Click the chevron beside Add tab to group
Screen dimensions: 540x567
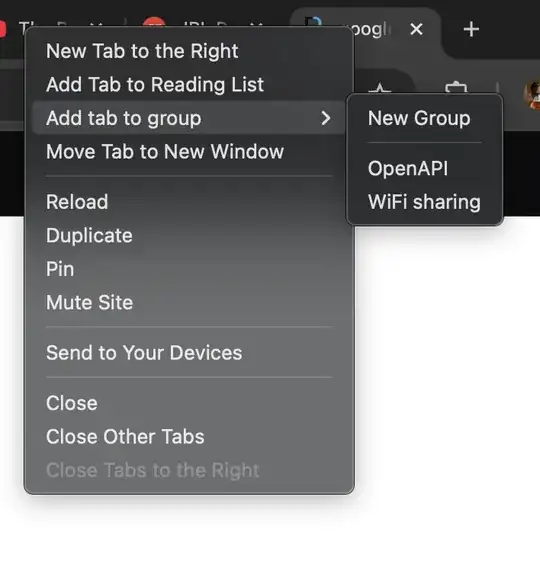click(326, 118)
